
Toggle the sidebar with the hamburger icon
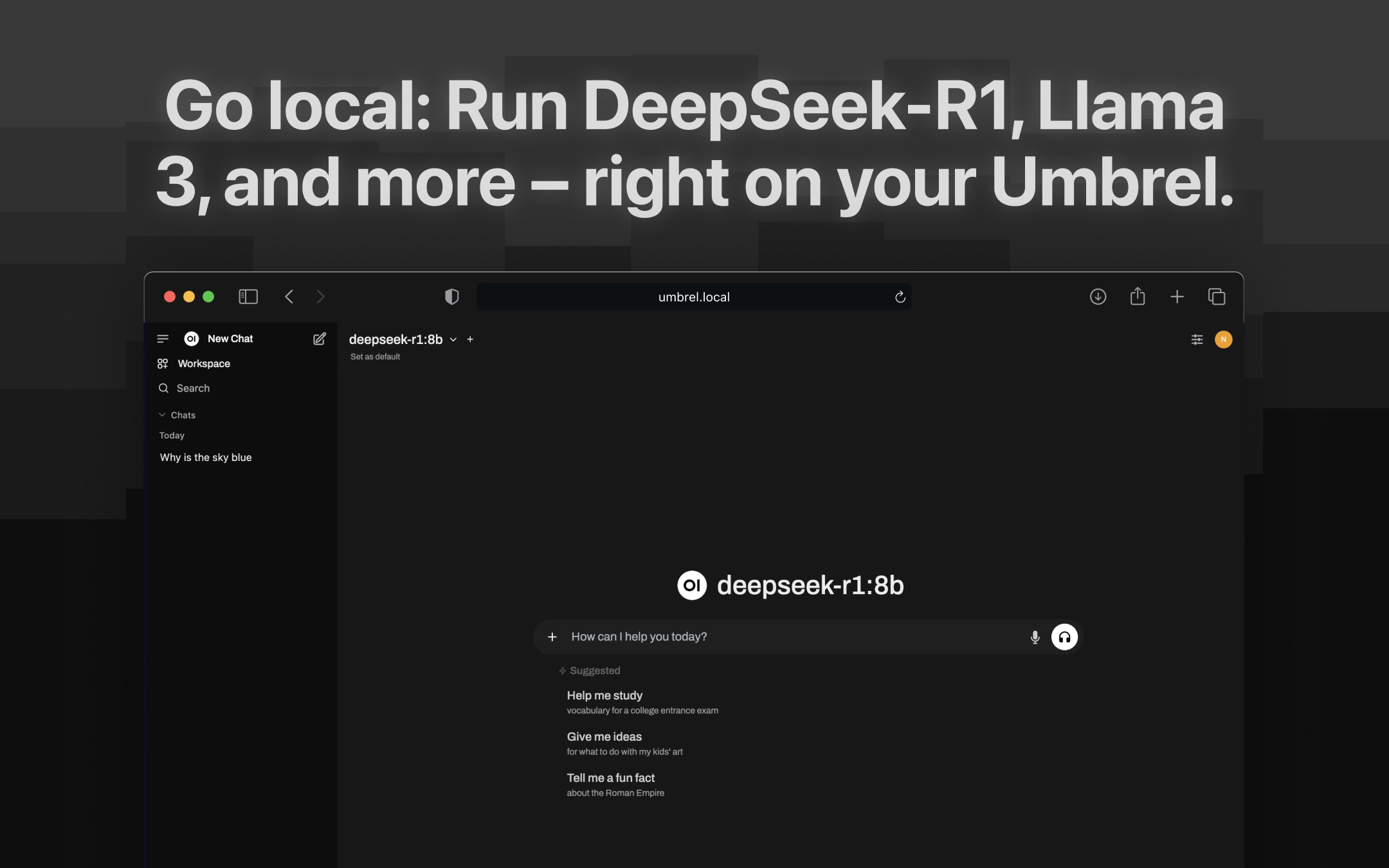click(x=163, y=338)
